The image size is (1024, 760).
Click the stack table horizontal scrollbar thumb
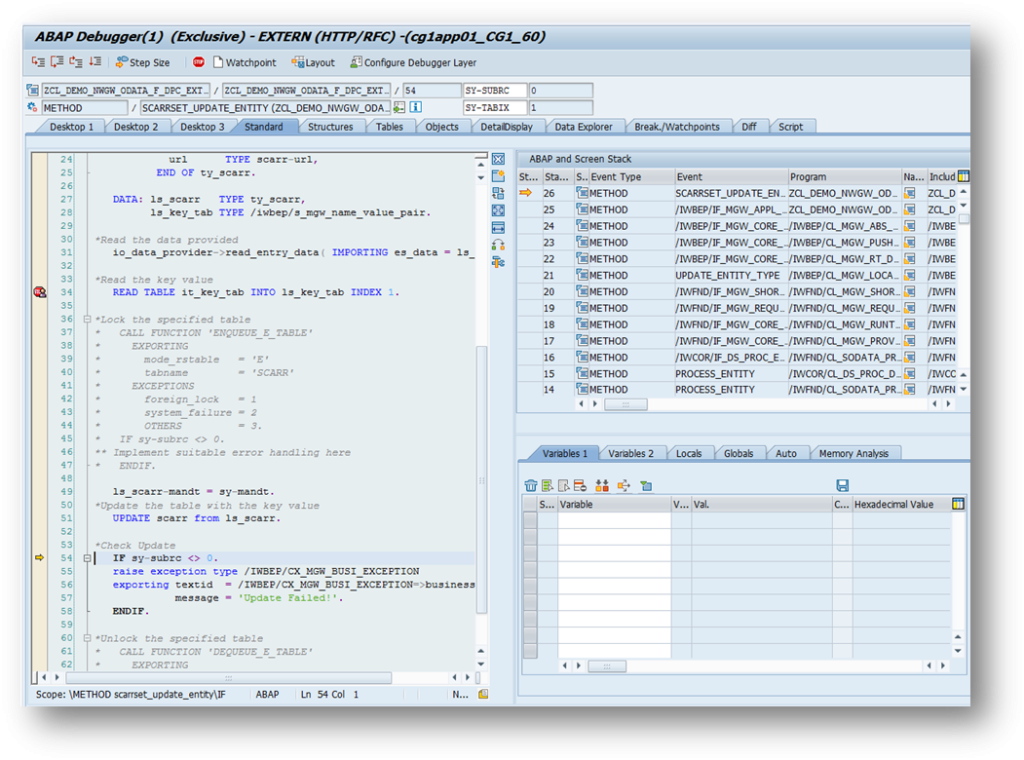pos(626,404)
